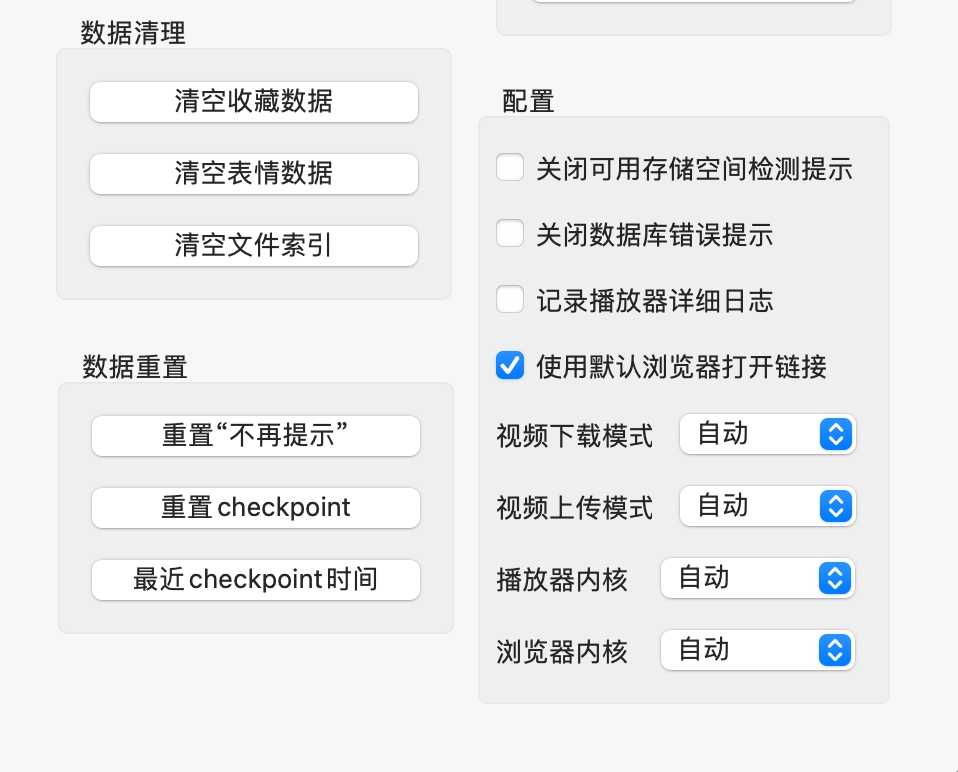
Task: Enable 关闭可用存储空间检测提示 checkbox
Action: (x=510, y=167)
